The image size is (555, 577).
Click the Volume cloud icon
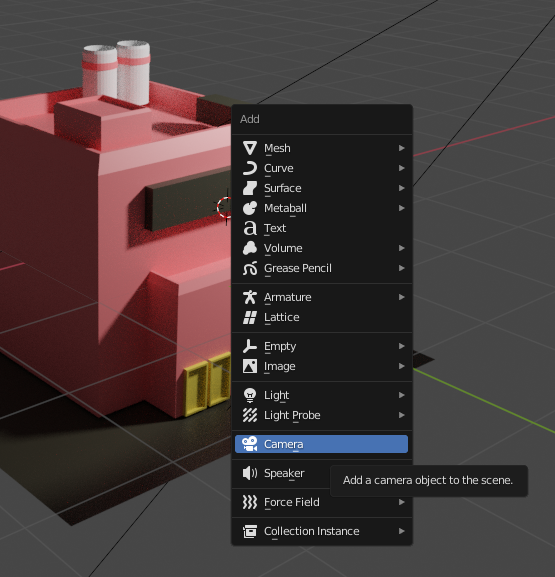pyautogui.click(x=250, y=248)
